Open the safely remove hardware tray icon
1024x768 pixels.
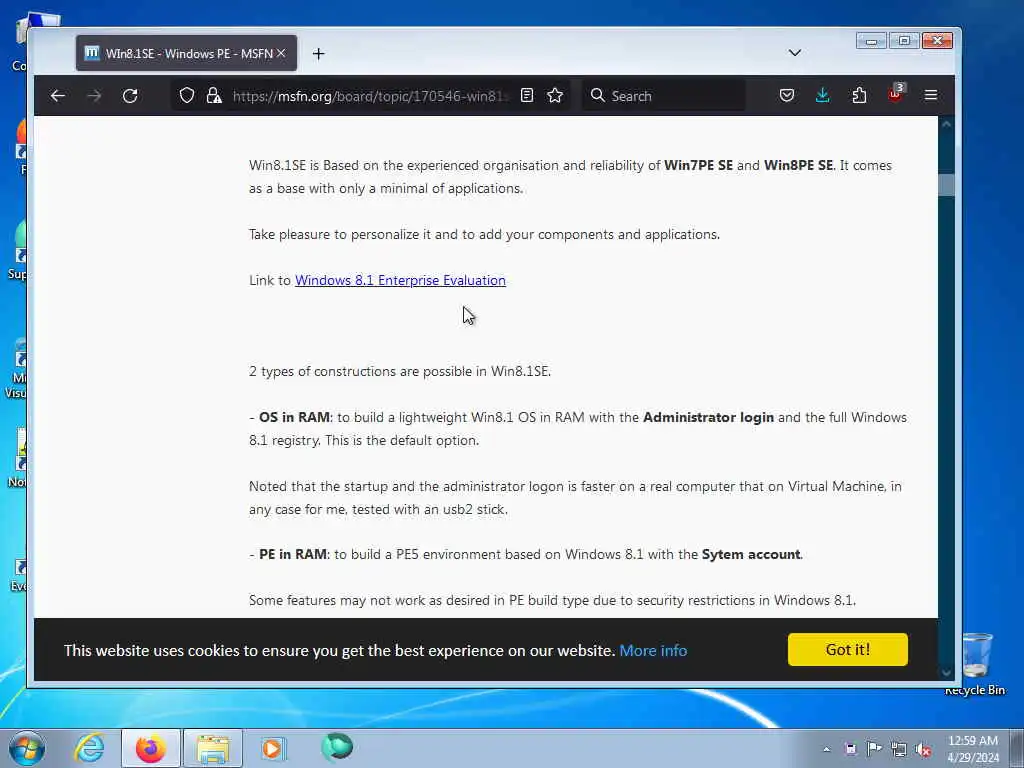(x=850, y=749)
